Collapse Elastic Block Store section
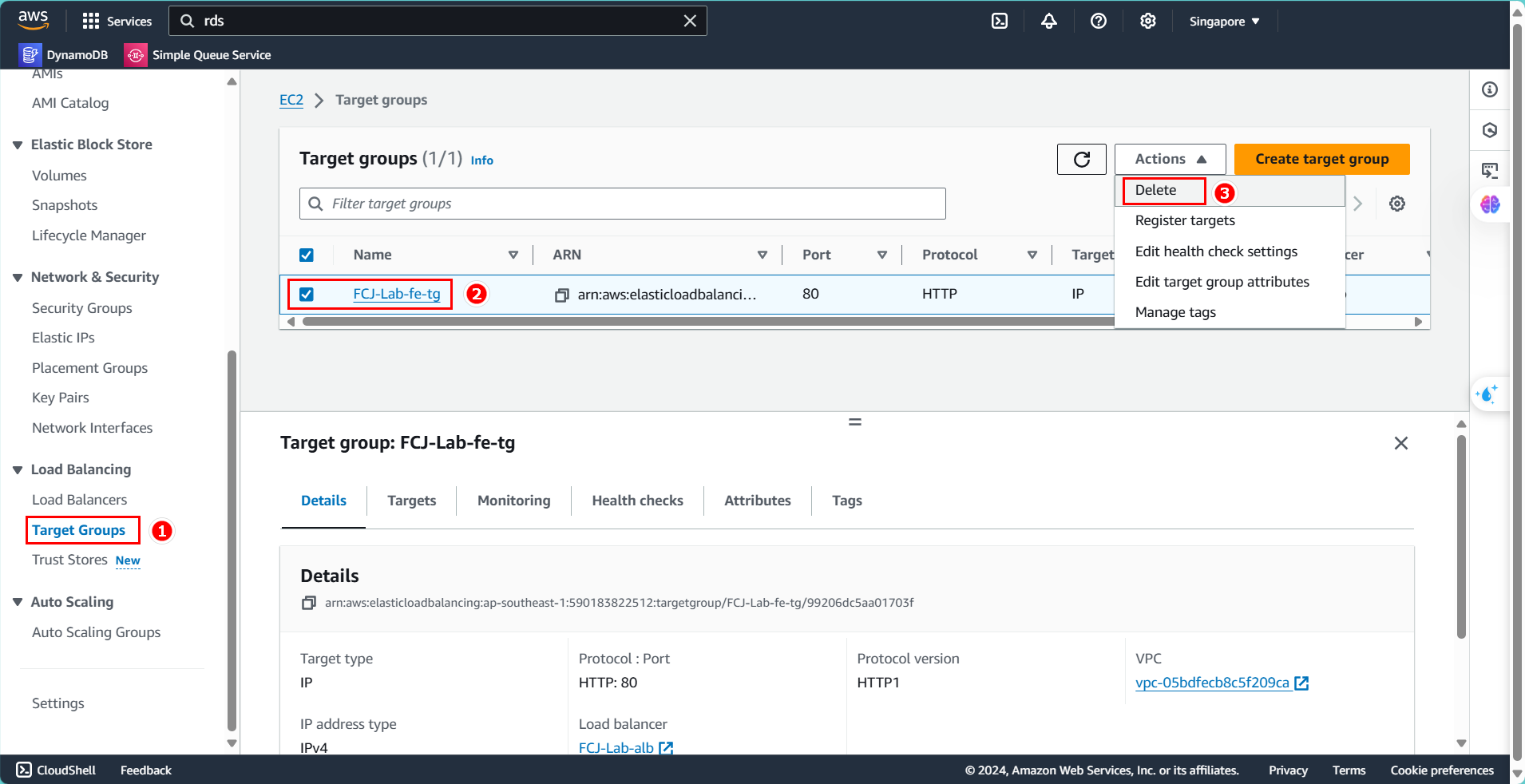 click(18, 145)
